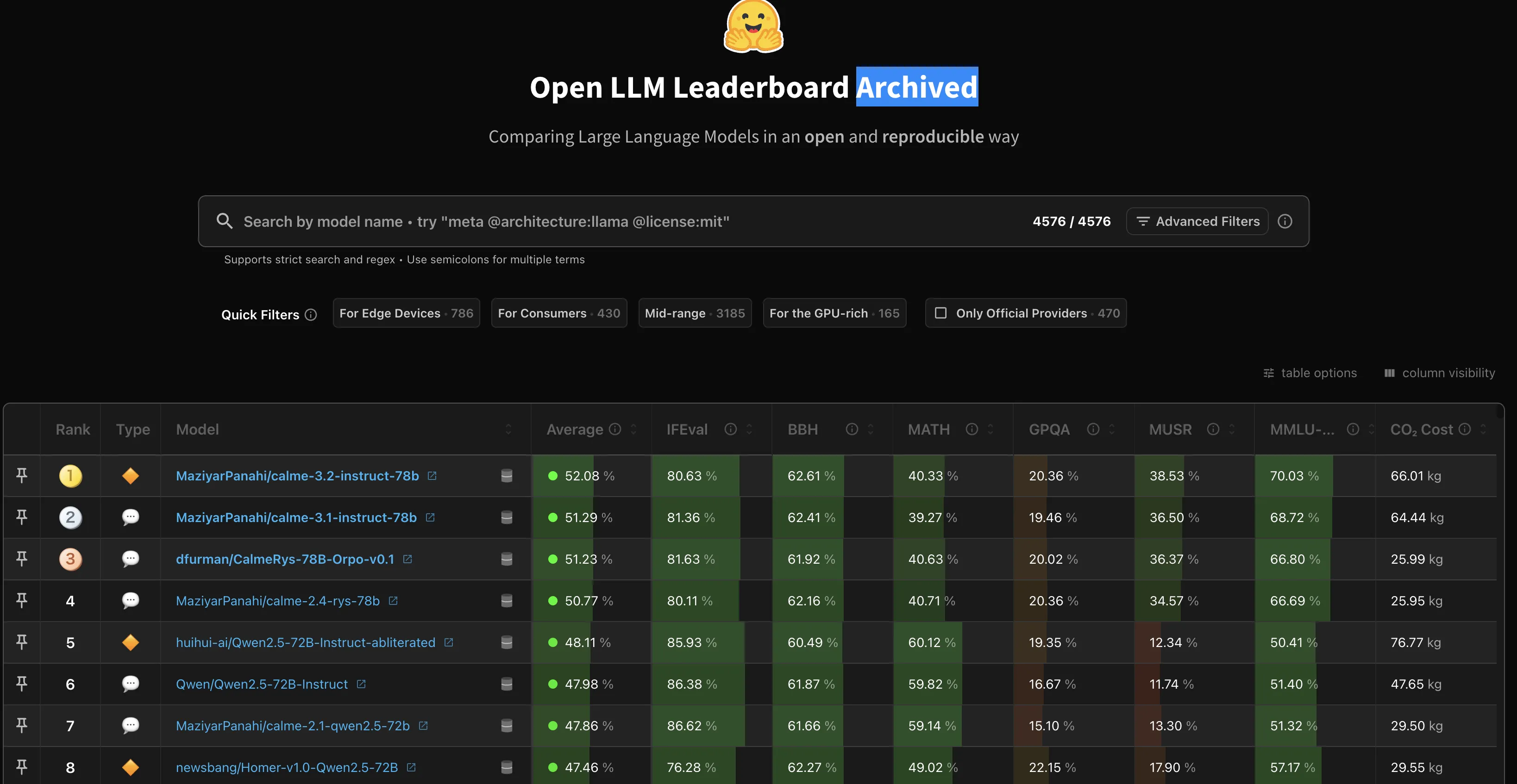Click dataset details icon for calme-3.2-instruct-78b
Viewport: 1517px width, 784px height.
[507, 476]
